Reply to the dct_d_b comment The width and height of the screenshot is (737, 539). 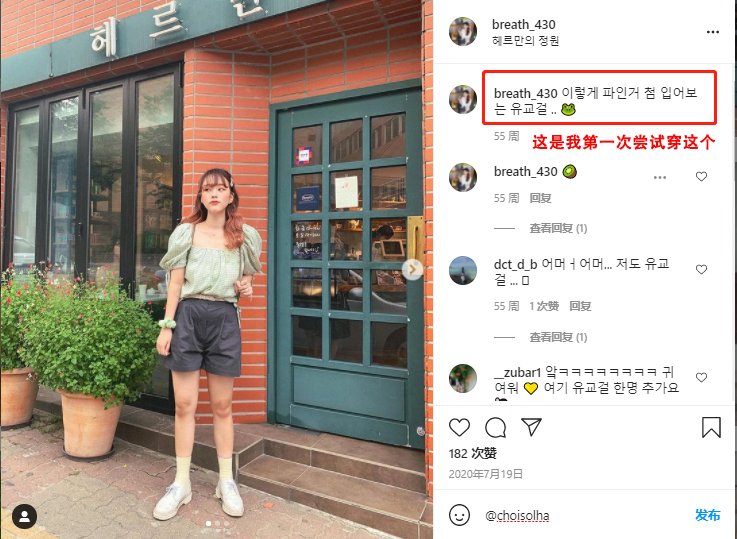[x=580, y=306]
